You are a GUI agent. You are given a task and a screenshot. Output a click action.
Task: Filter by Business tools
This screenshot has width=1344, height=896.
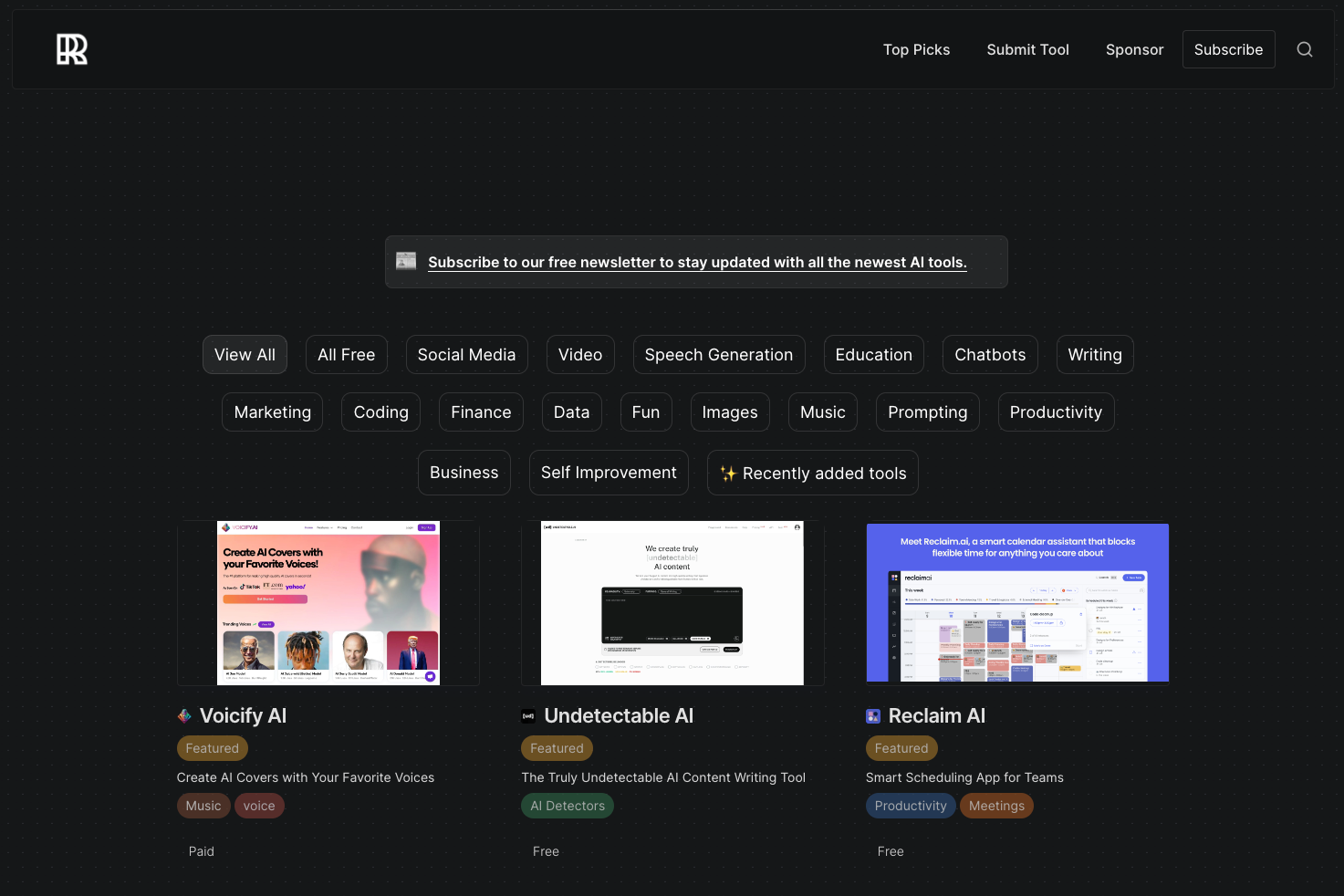[x=464, y=473]
